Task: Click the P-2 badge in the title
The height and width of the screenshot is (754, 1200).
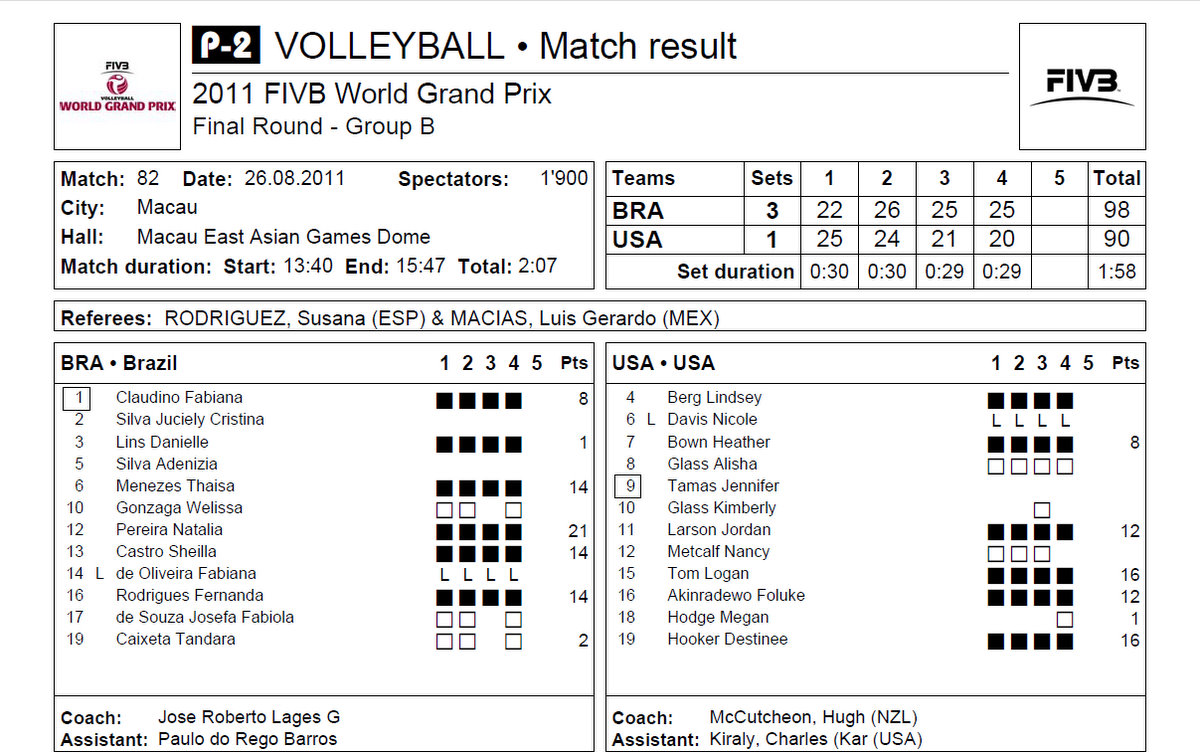Action: coord(227,47)
